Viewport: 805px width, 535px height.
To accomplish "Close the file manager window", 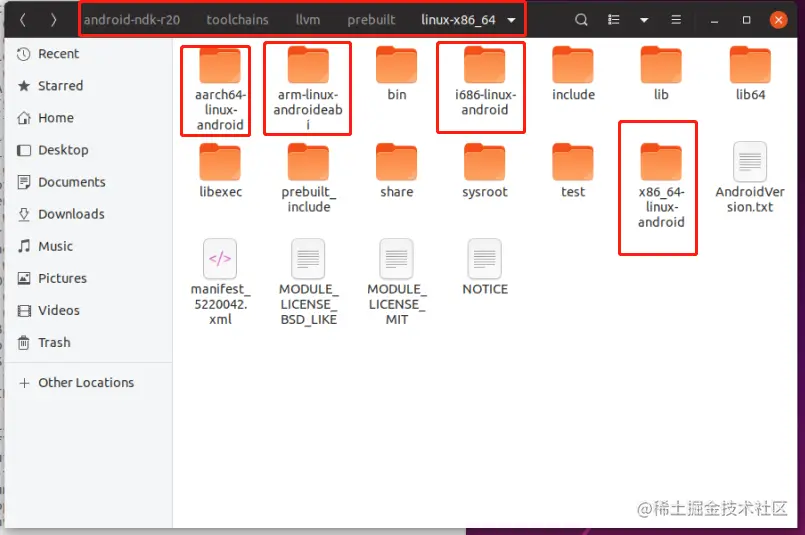I will tap(778, 20).
